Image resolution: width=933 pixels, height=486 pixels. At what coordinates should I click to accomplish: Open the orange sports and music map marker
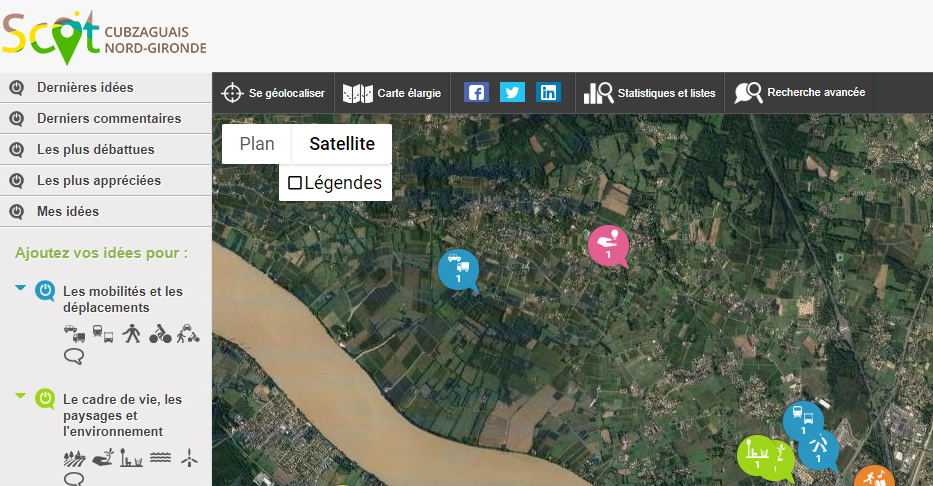pyautogui.click(x=875, y=476)
